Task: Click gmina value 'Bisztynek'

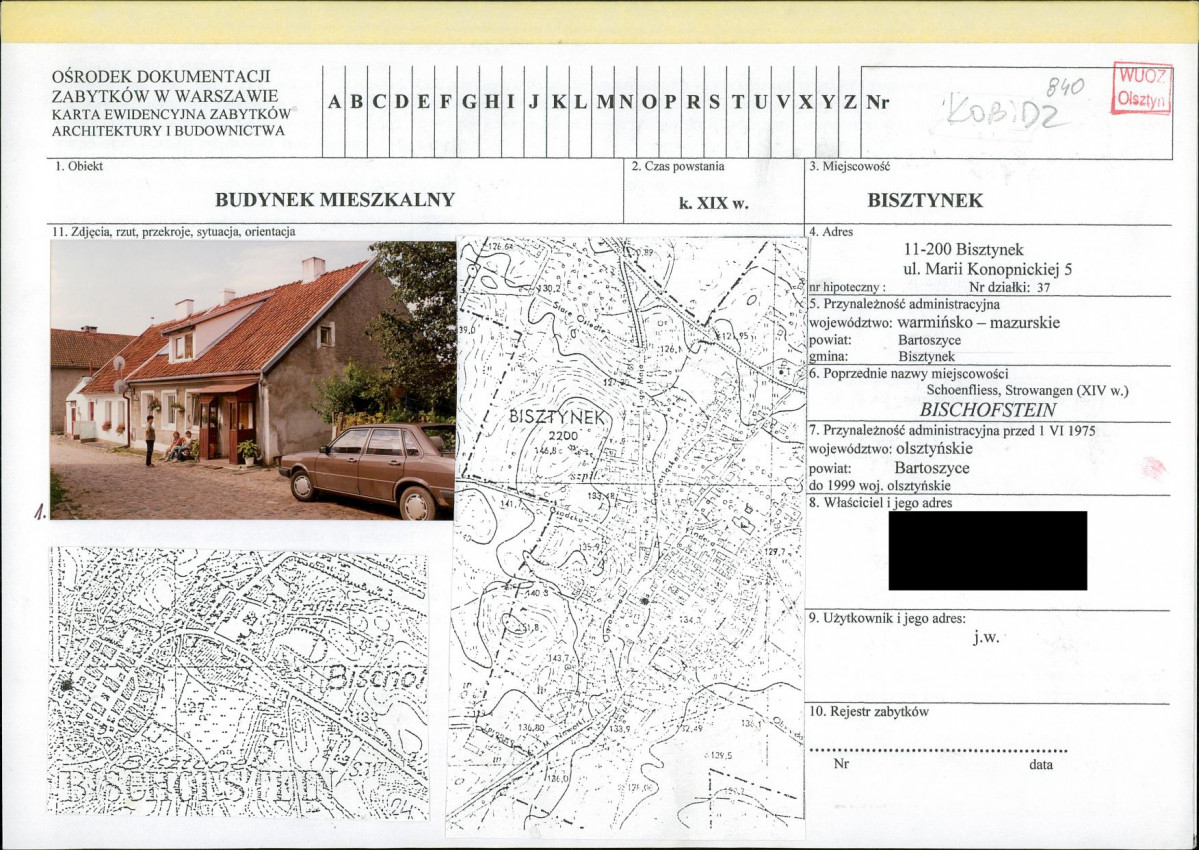Action: coord(927,356)
